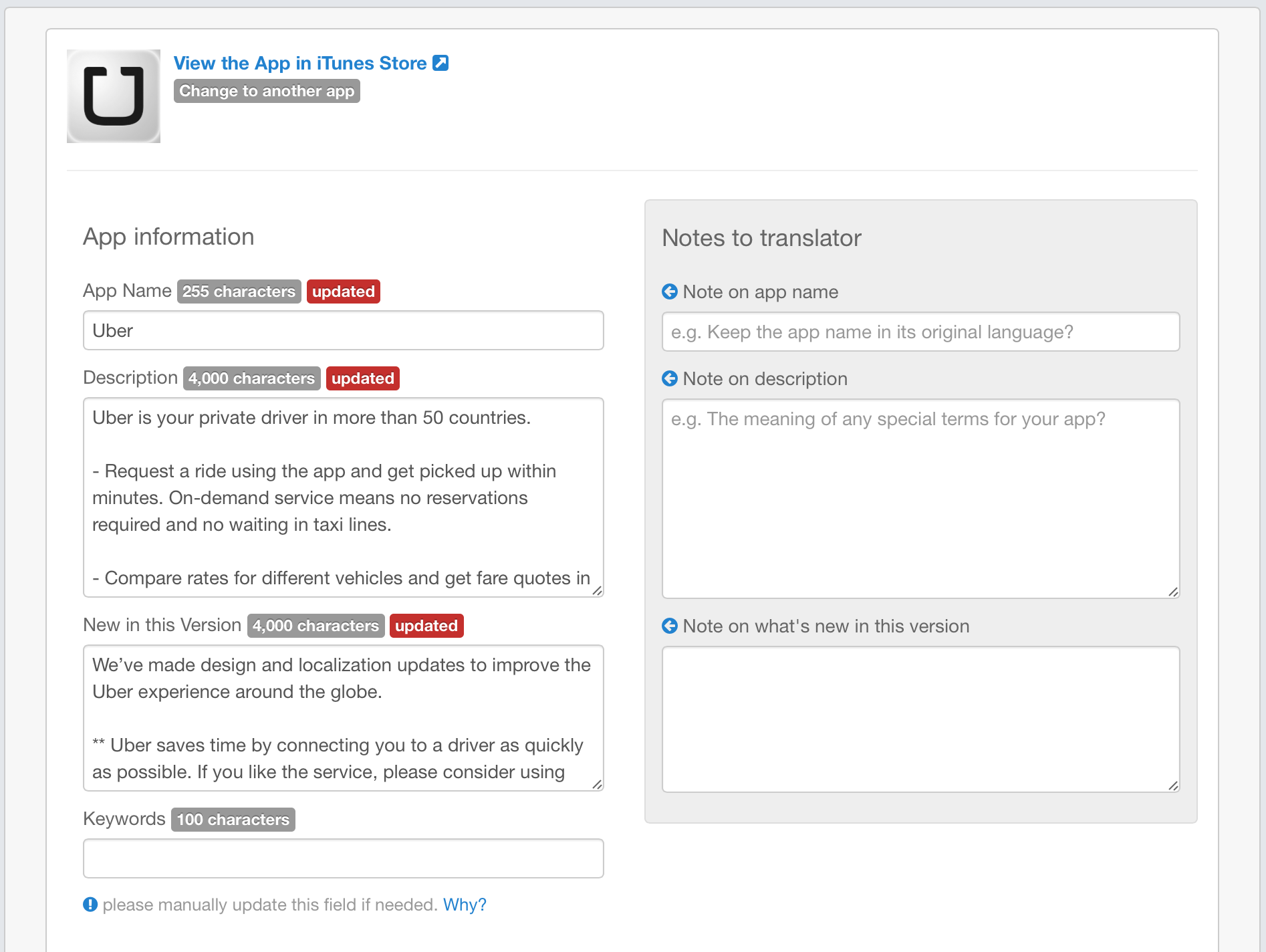The height and width of the screenshot is (952, 1266).
Task: Click inside the Description text area
Action: point(344,497)
